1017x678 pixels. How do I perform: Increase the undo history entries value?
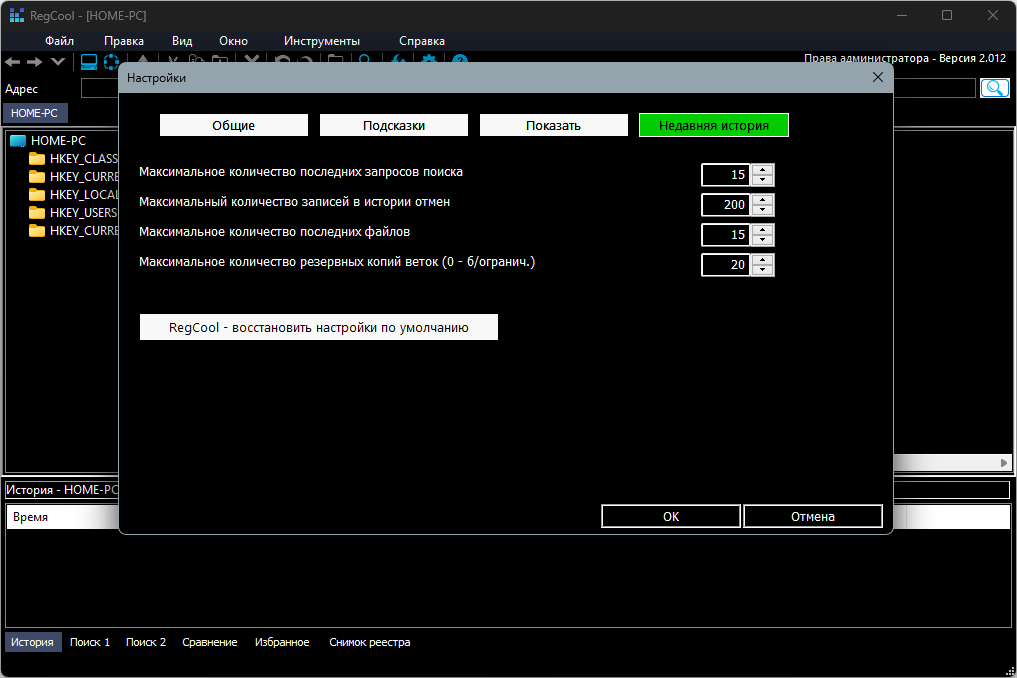point(763,200)
